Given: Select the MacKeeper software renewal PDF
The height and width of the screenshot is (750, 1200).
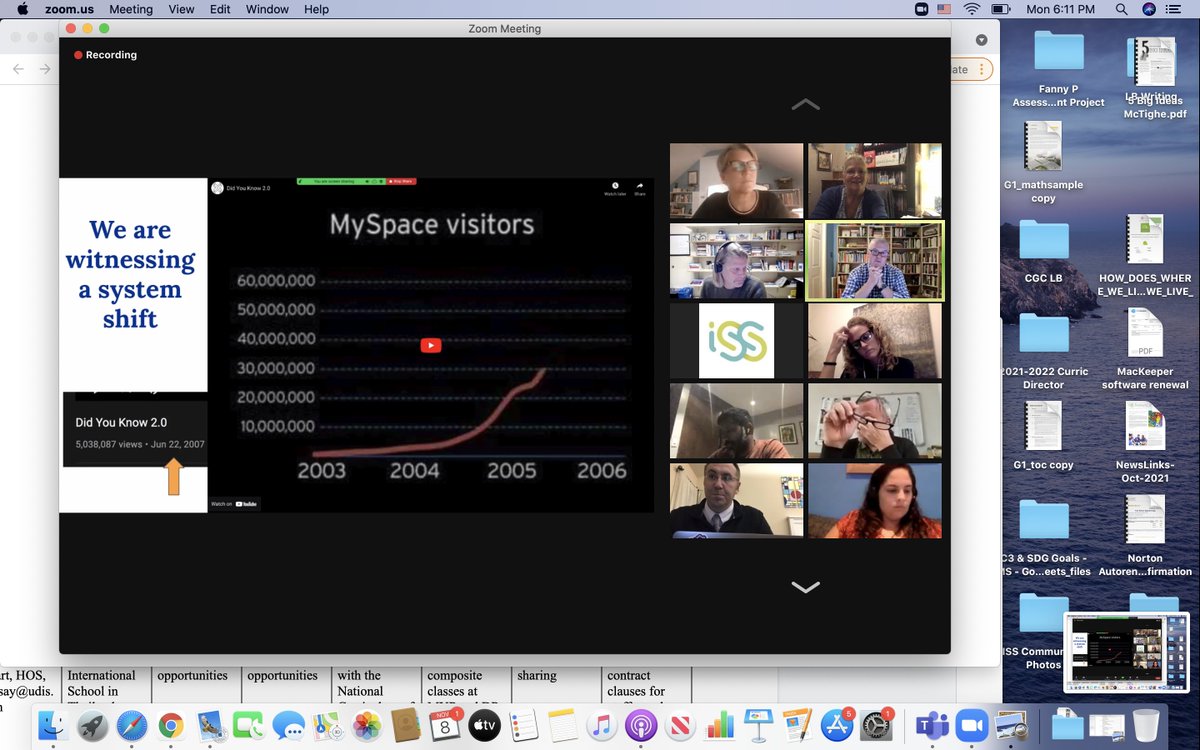Looking at the screenshot, I should tap(1145, 348).
